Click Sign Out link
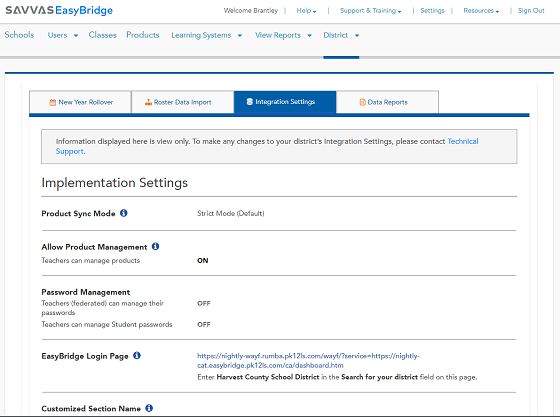 [x=531, y=11]
